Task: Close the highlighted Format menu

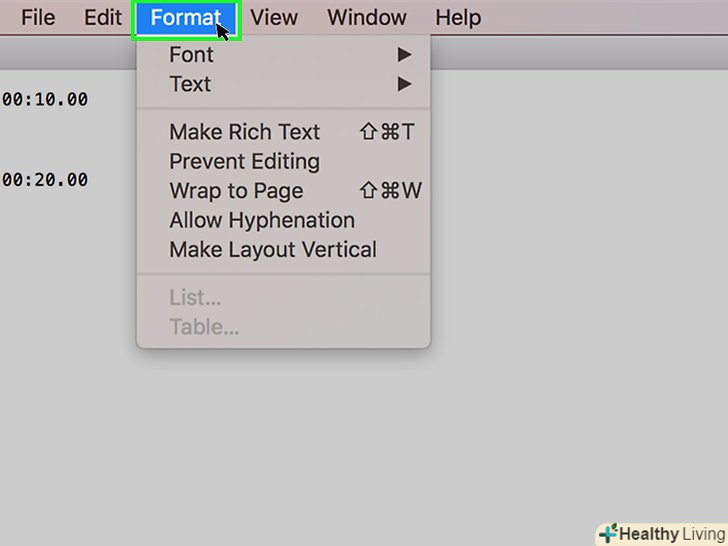Action: pyautogui.click(x=186, y=18)
